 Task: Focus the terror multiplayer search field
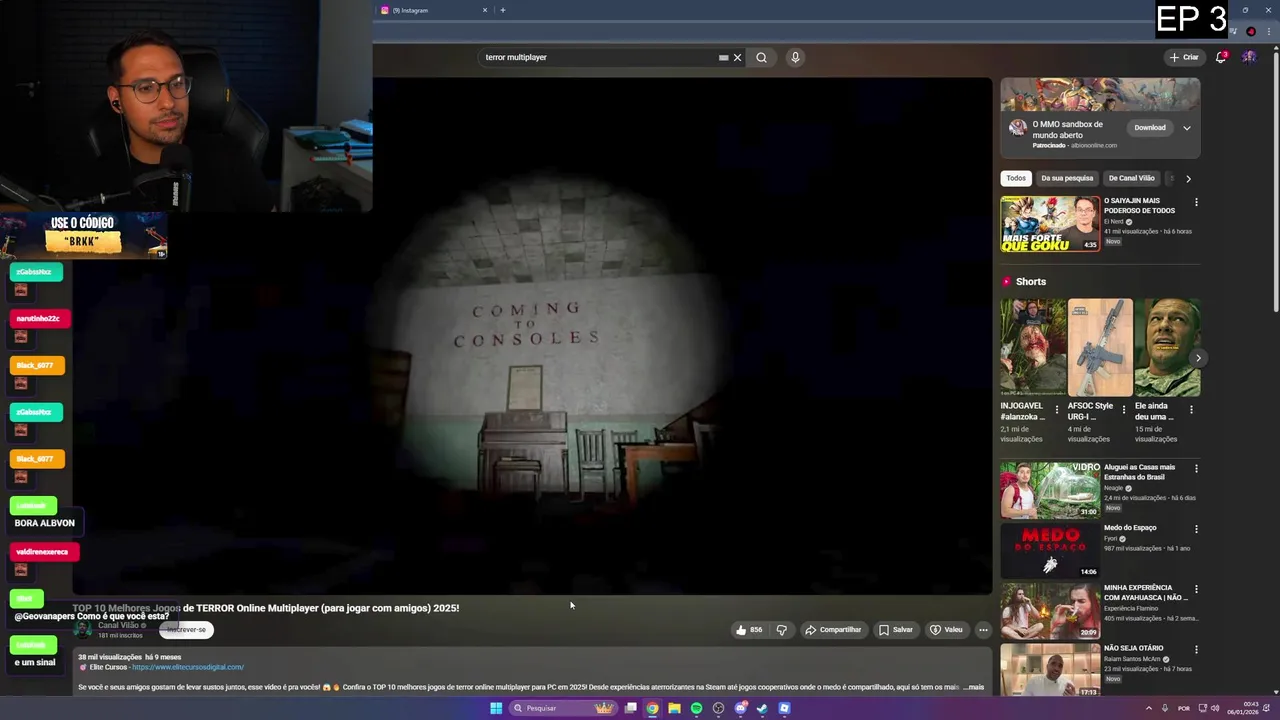600,57
